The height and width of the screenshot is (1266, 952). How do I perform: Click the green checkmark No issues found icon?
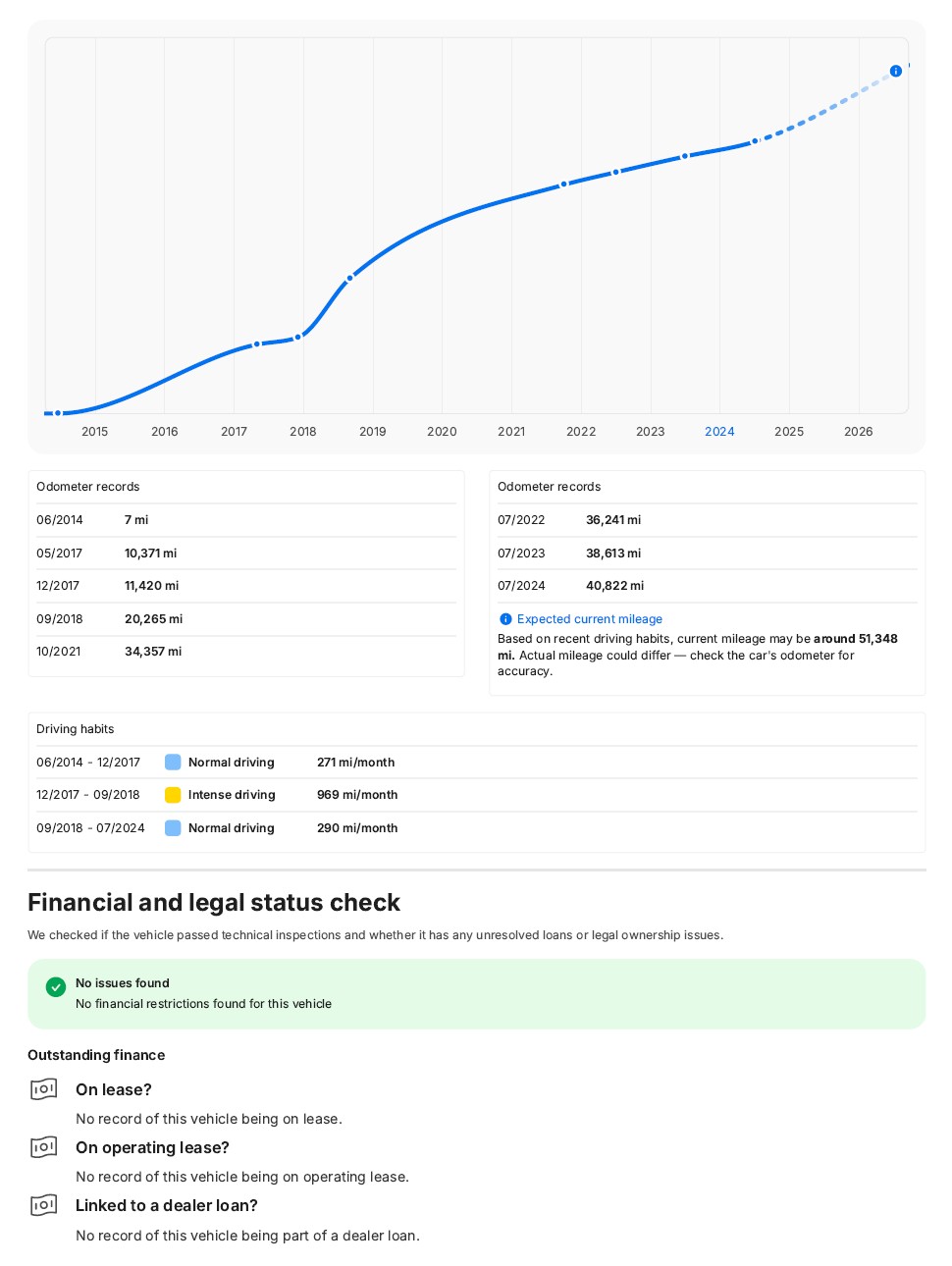tap(56, 987)
